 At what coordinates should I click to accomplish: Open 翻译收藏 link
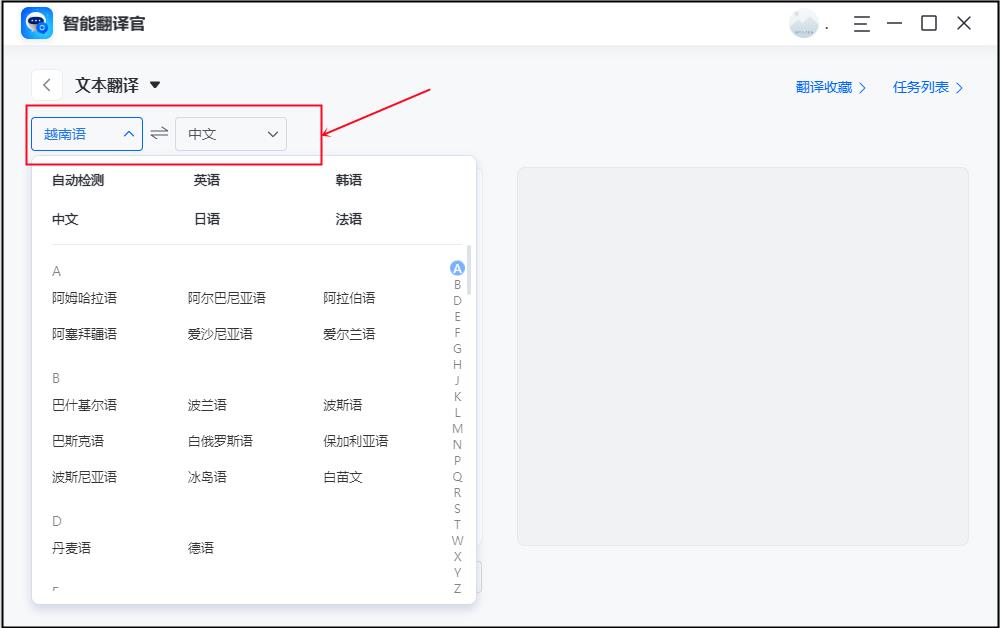coord(830,87)
